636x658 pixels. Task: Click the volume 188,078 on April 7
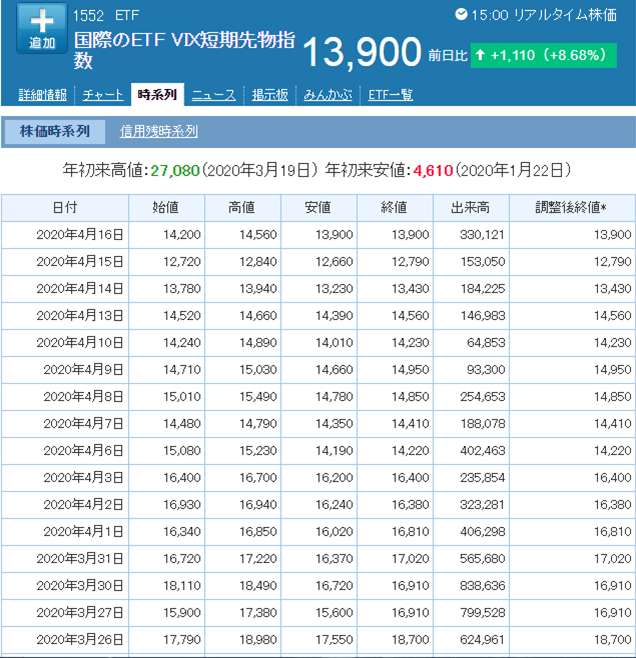pyautogui.click(x=482, y=424)
